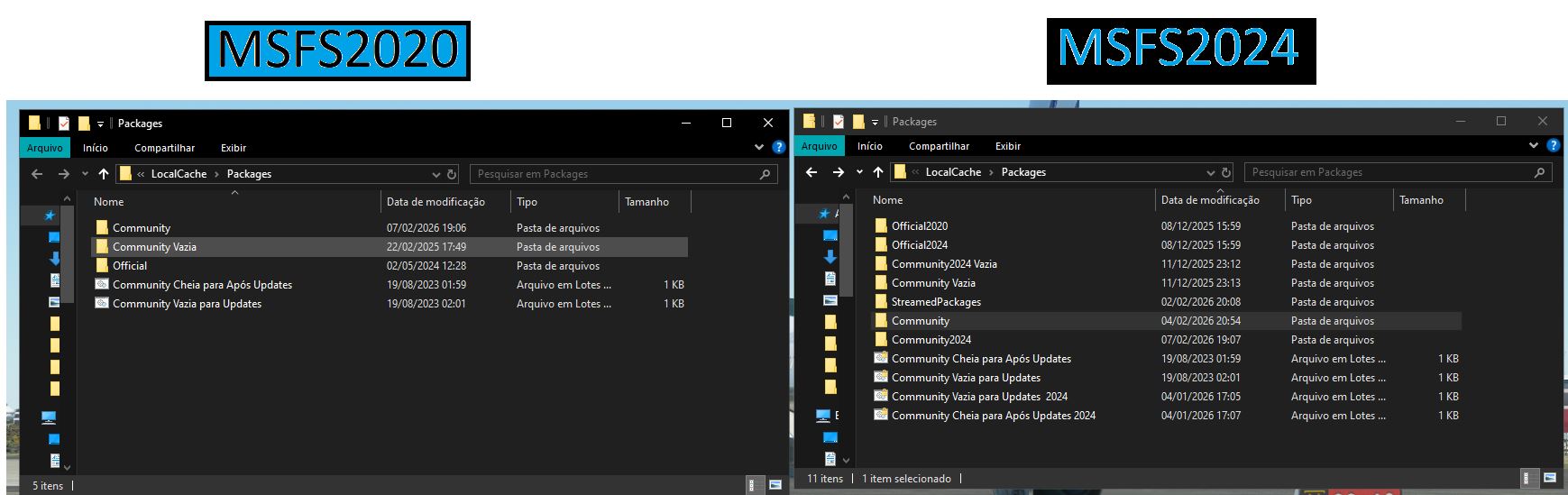Refresh the MSFS2020 Packages address bar
Viewport: 1568px width, 495px height.
pos(452,174)
